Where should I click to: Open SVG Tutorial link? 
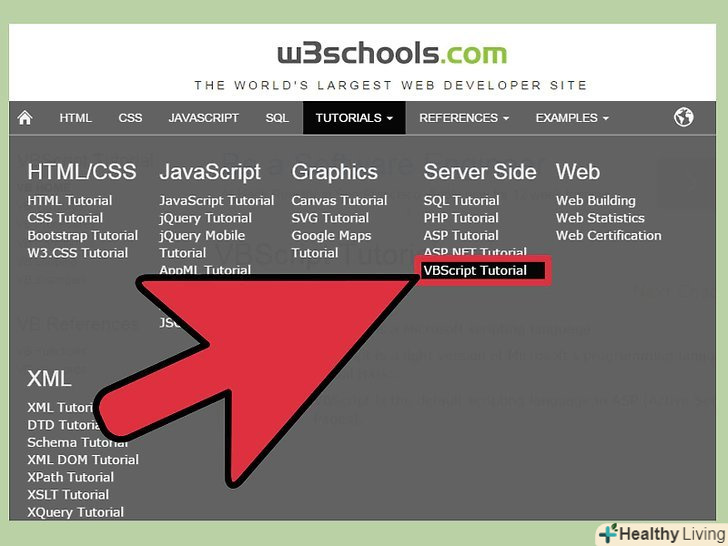coord(330,218)
